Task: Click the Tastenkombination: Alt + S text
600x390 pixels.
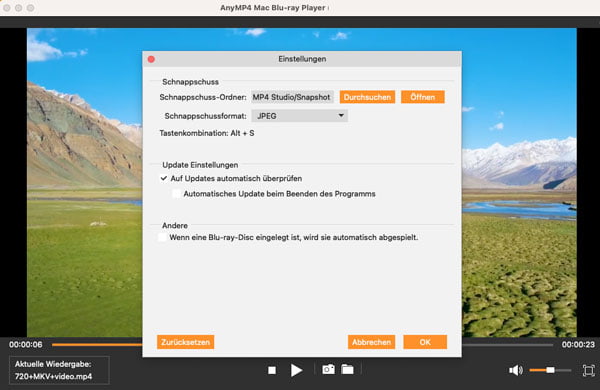Action: 207,133
